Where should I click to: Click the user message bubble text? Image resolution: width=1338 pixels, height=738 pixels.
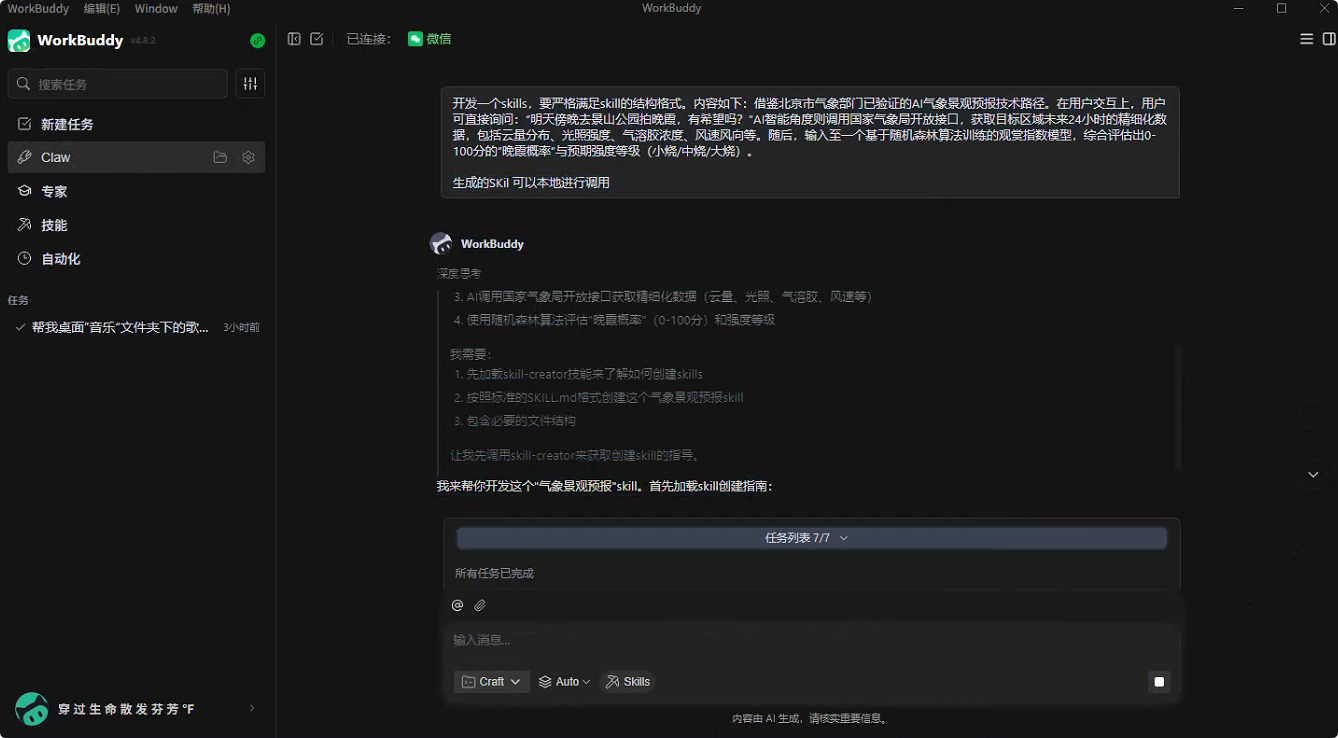click(x=810, y=142)
